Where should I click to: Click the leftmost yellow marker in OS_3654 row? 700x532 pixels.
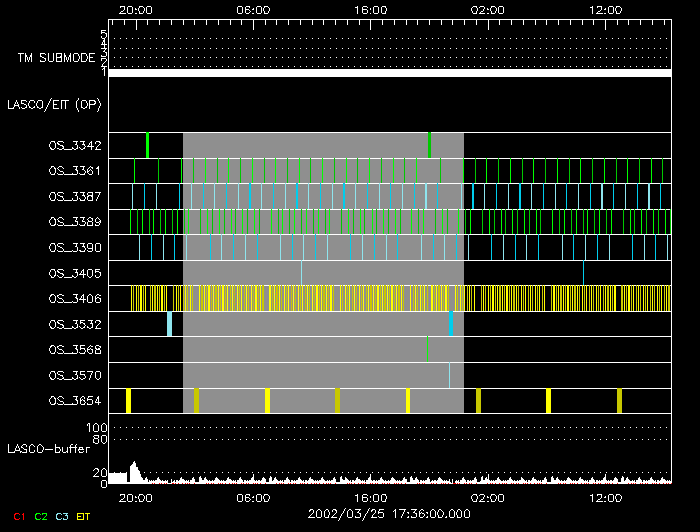point(128,401)
